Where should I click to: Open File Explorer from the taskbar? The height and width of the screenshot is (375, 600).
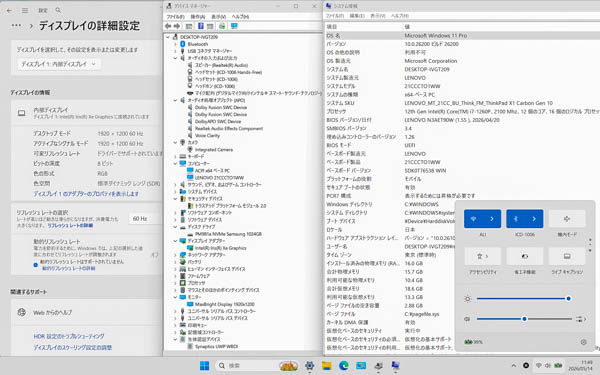tap(326, 366)
